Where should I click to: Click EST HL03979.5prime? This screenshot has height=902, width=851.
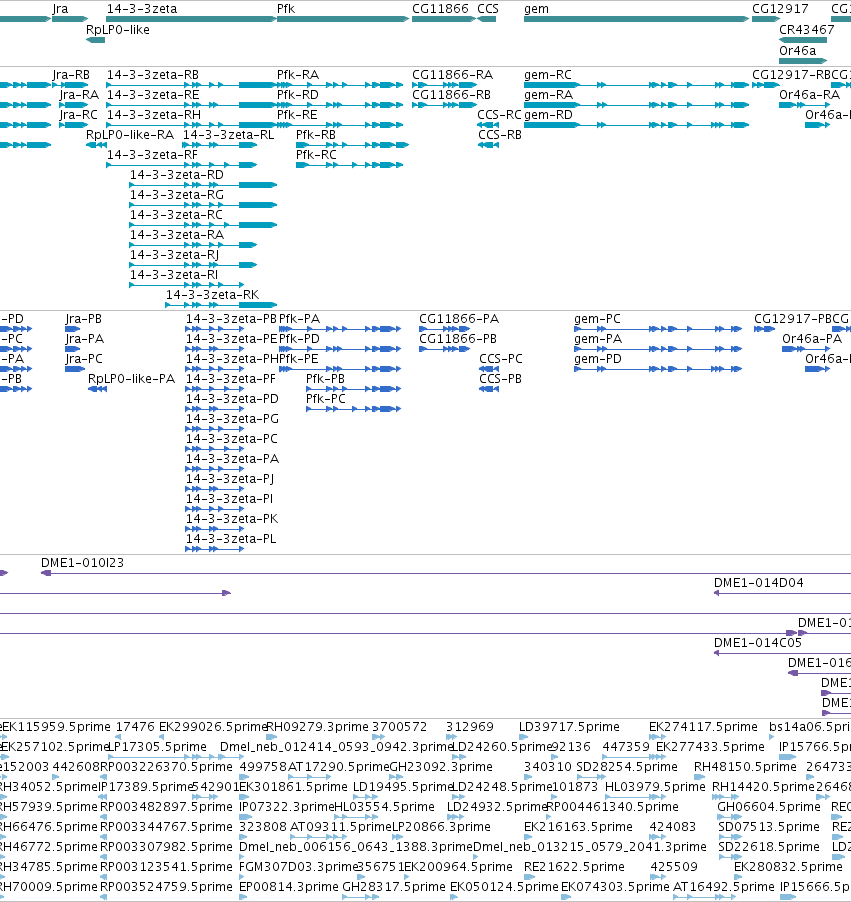(x=655, y=787)
